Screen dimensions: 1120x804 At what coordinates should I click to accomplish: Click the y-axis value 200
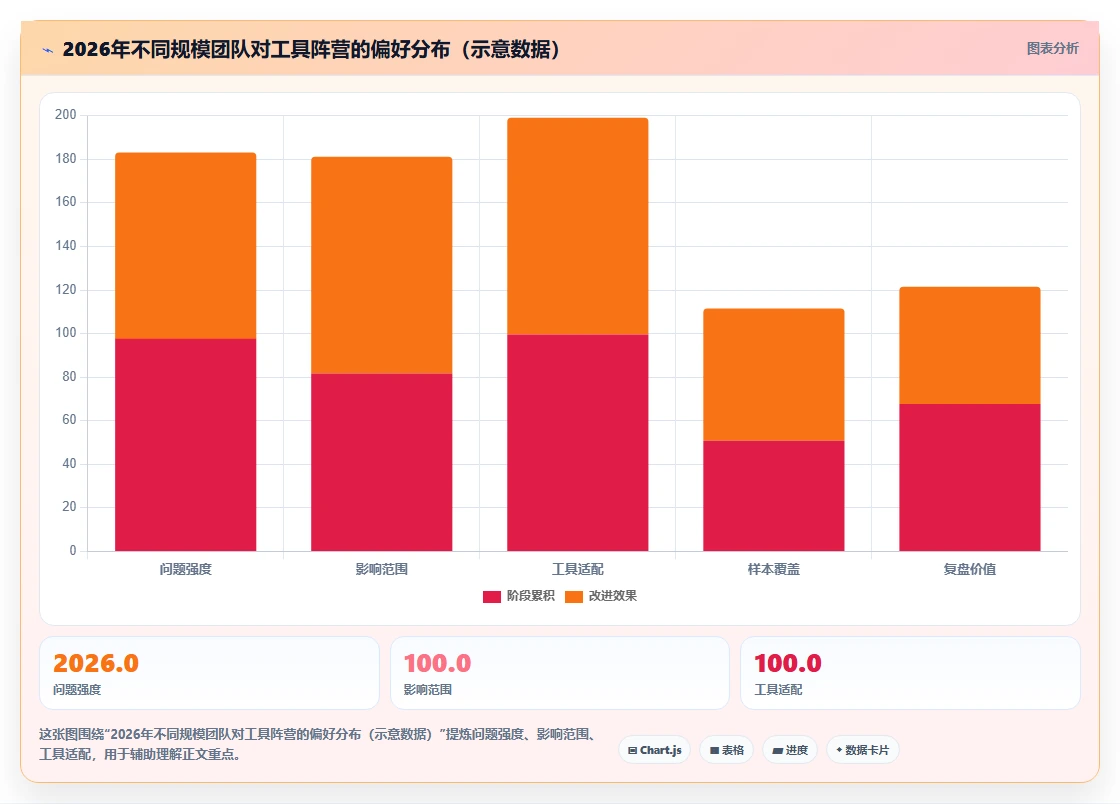click(66, 115)
